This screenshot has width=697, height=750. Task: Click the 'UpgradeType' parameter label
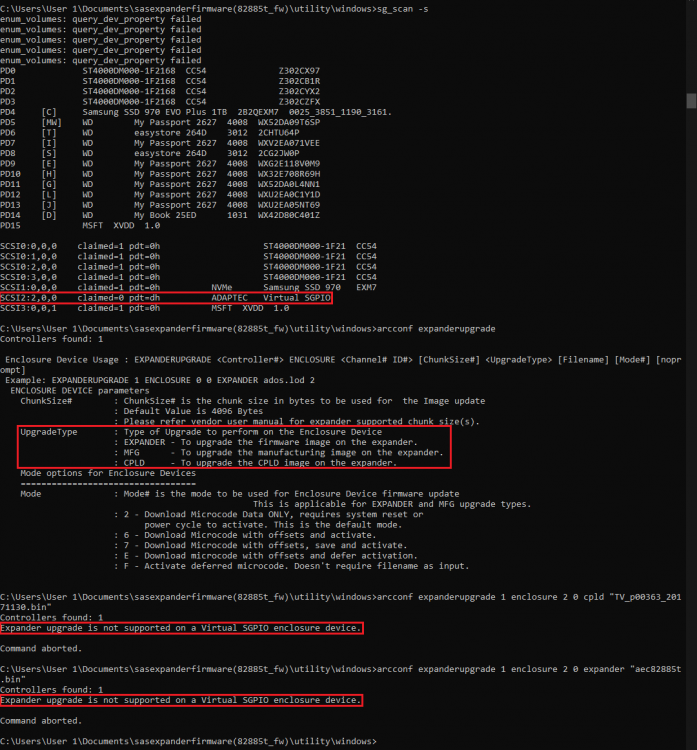click(49, 432)
